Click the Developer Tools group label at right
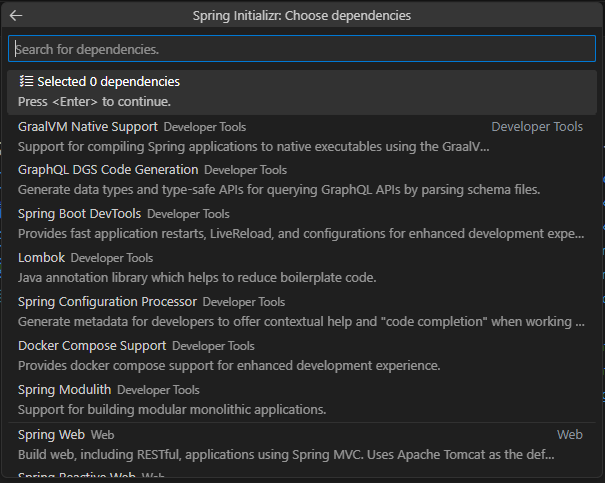The height and width of the screenshot is (483, 605). pos(536,127)
